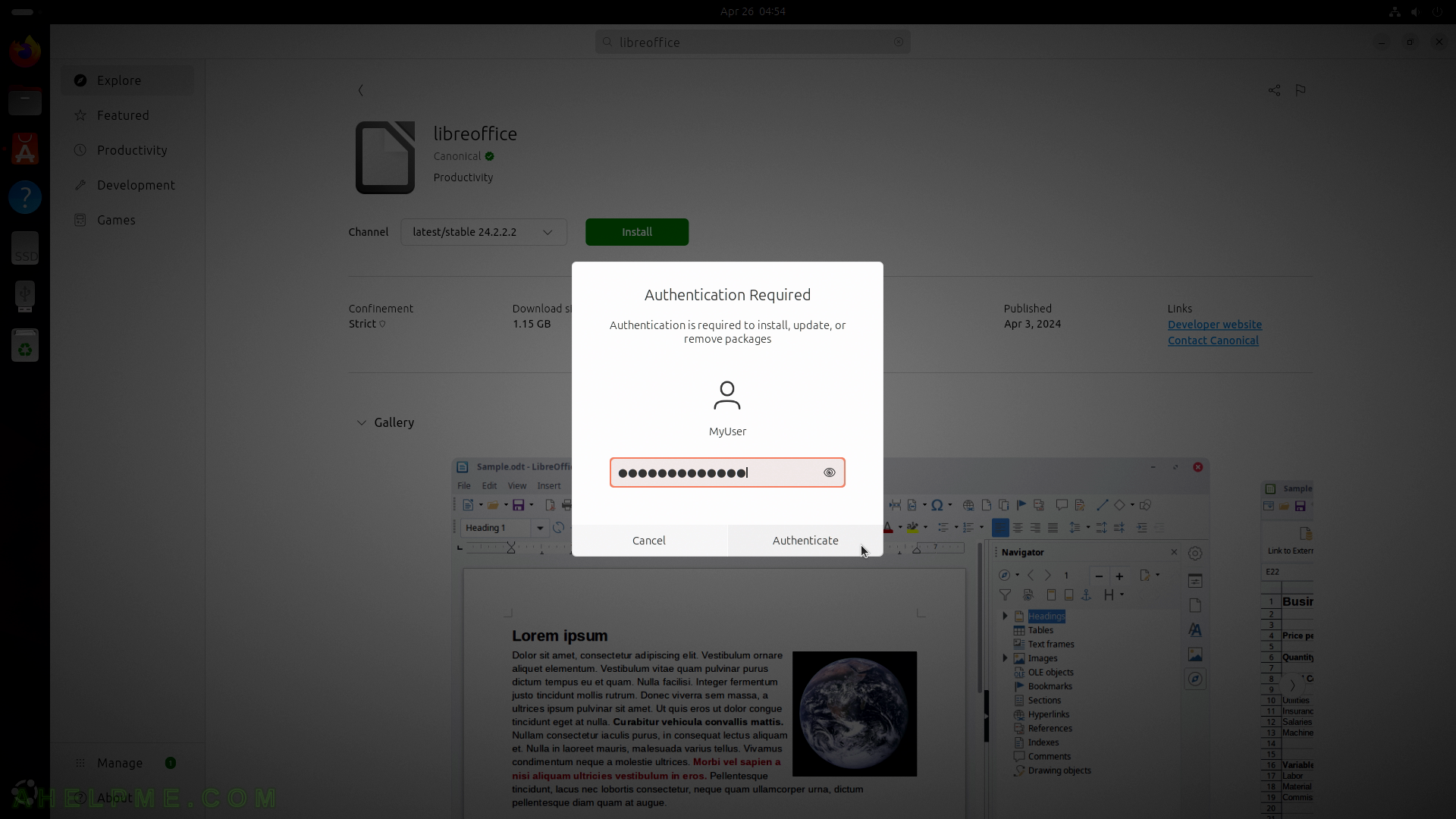Open the Channel latest/stable dropdown
1456x819 pixels.
click(x=484, y=232)
